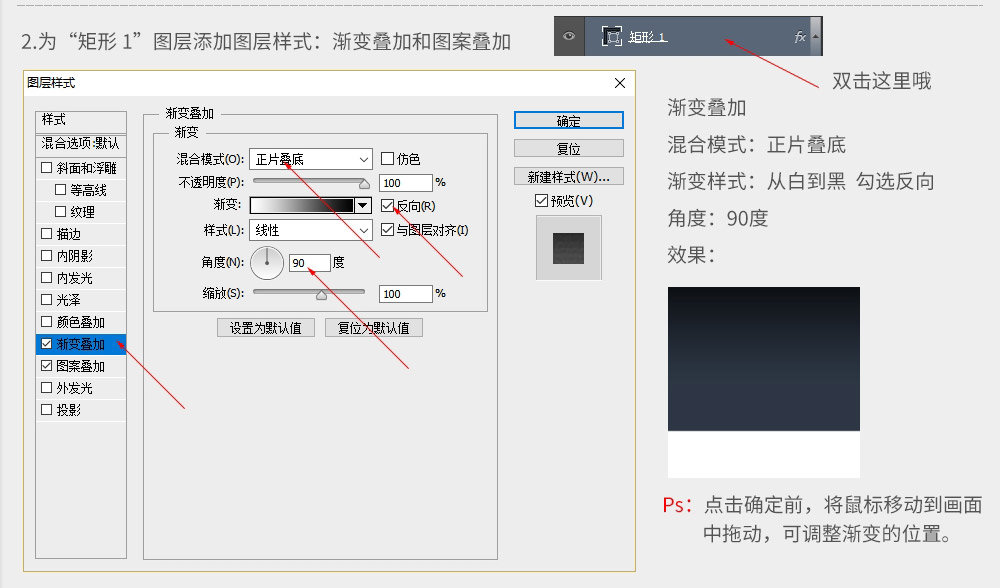Toggle the 反向 checkbox

click(387, 205)
